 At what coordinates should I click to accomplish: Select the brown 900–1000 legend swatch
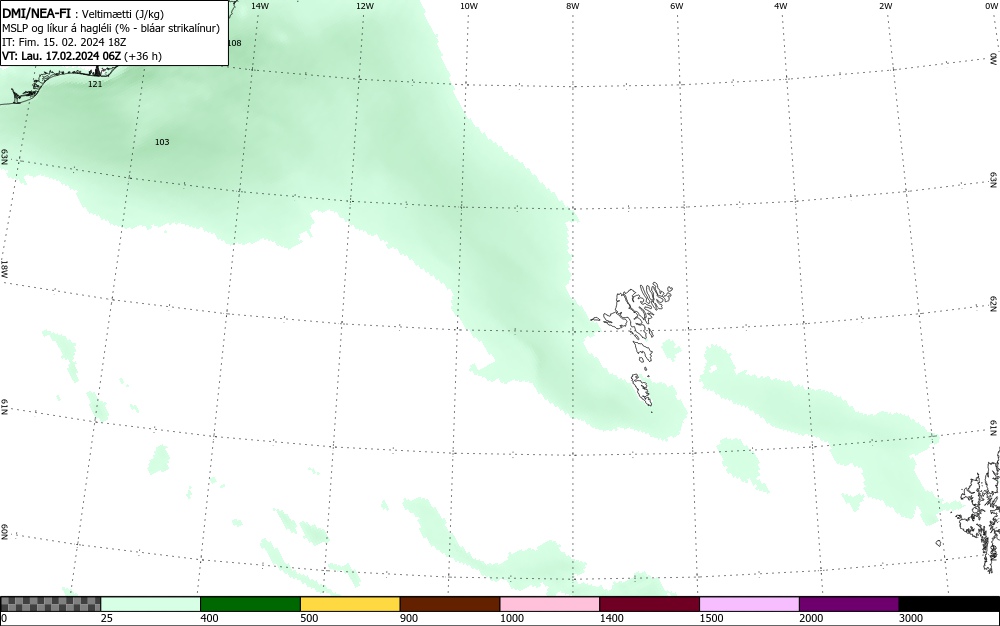click(450, 604)
